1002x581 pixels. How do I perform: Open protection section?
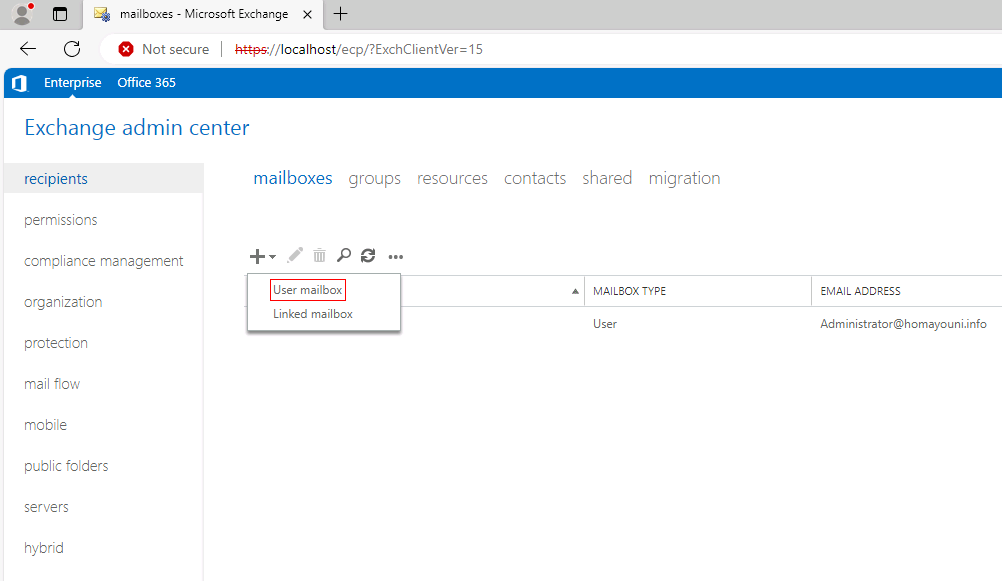(x=56, y=343)
